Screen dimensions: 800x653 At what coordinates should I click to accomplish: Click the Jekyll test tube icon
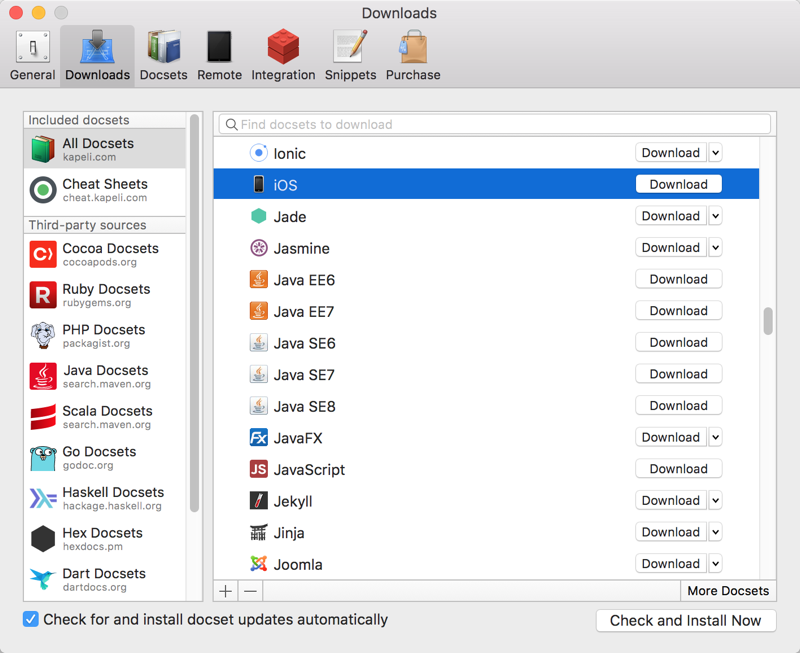coord(259,500)
